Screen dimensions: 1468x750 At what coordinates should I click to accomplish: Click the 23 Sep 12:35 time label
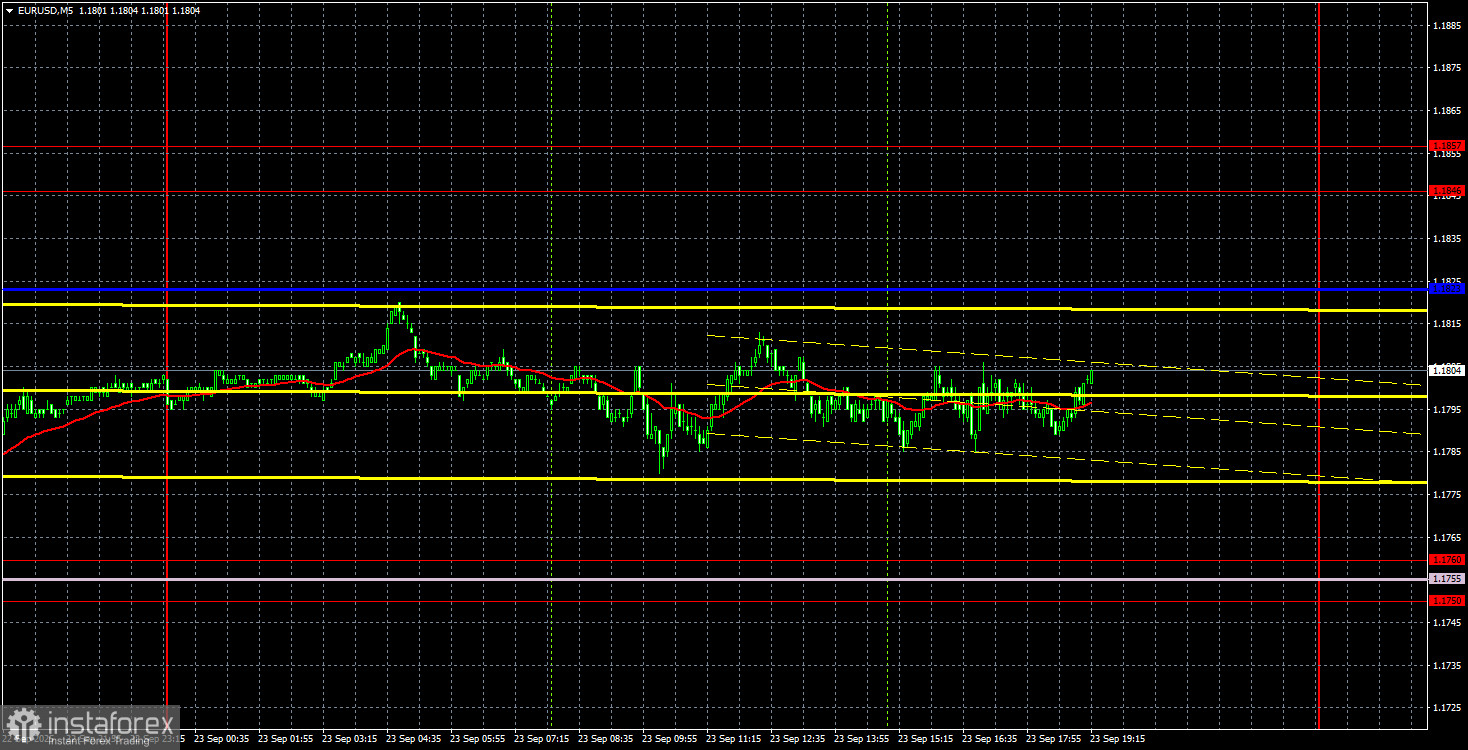798,739
